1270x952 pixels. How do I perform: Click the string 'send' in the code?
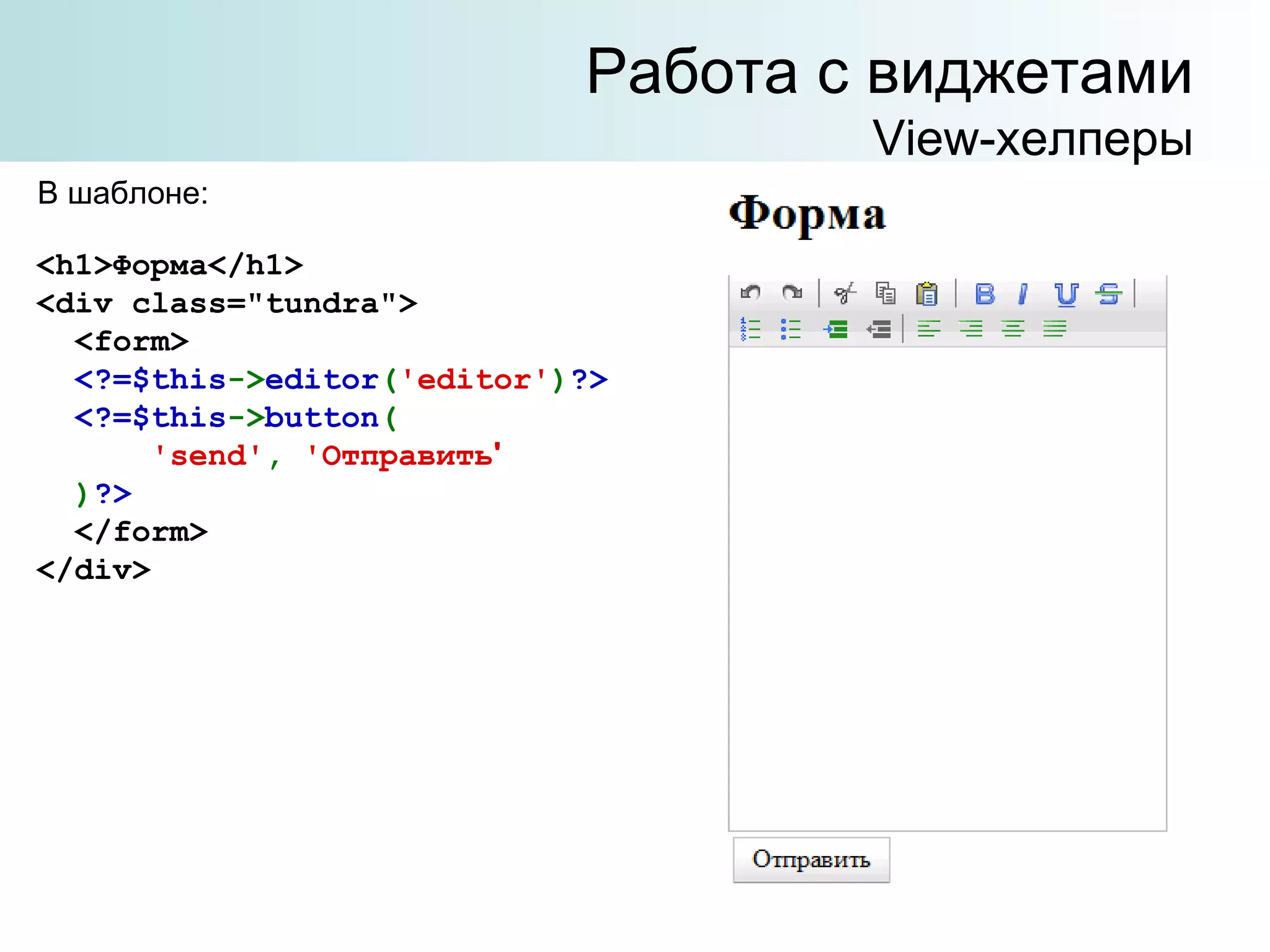208,455
